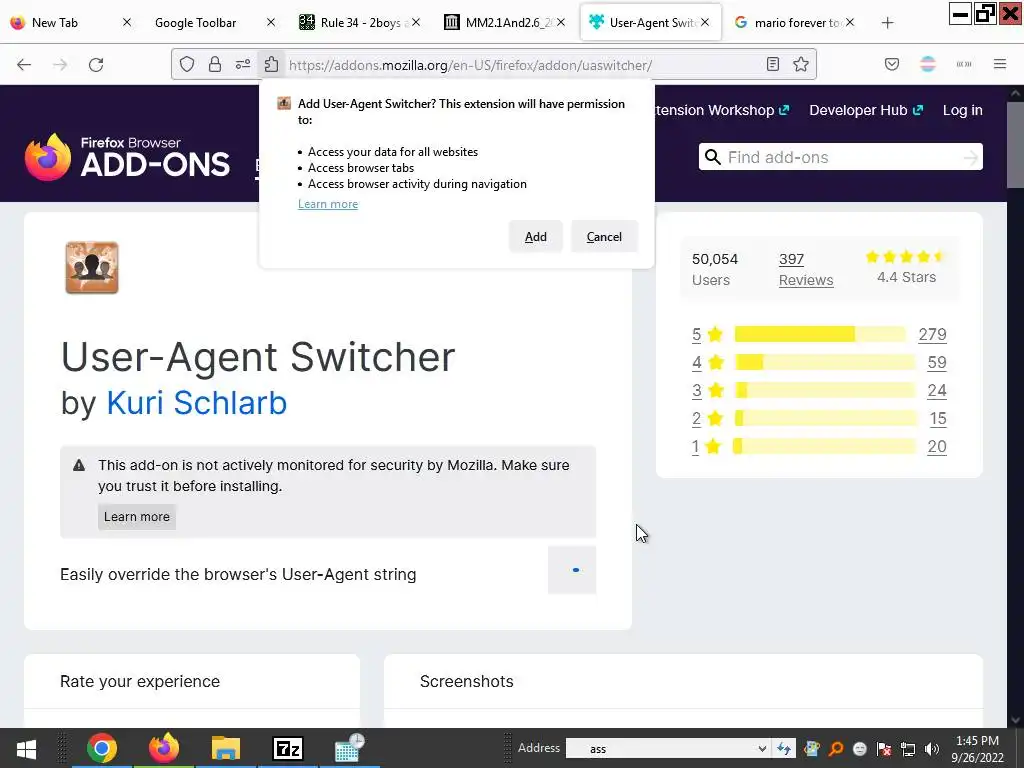Select the User-Agent Switcher tab
Viewport: 1024px width, 768px height.
[x=651, y=23]
